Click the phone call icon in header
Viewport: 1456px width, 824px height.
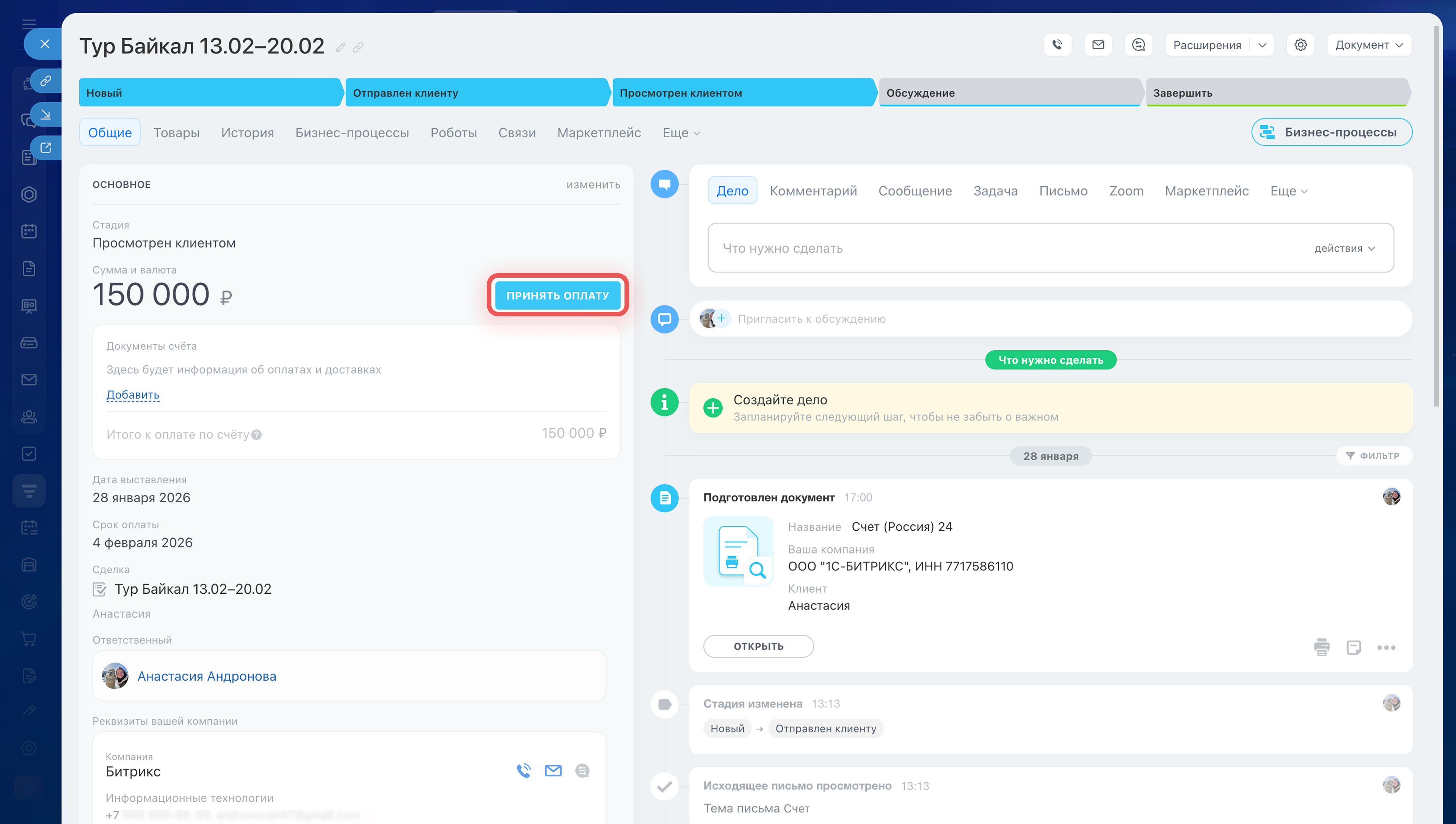point(1057,45)
